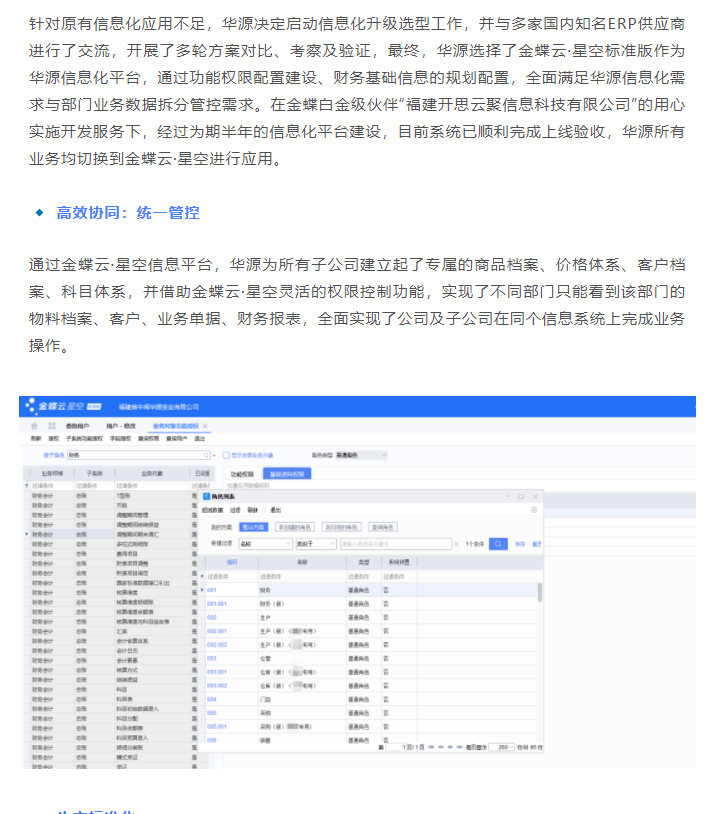Screen dimensions: 724x814
Task: Click the role list vertical scrollbar
Action: tap(540, 592)
